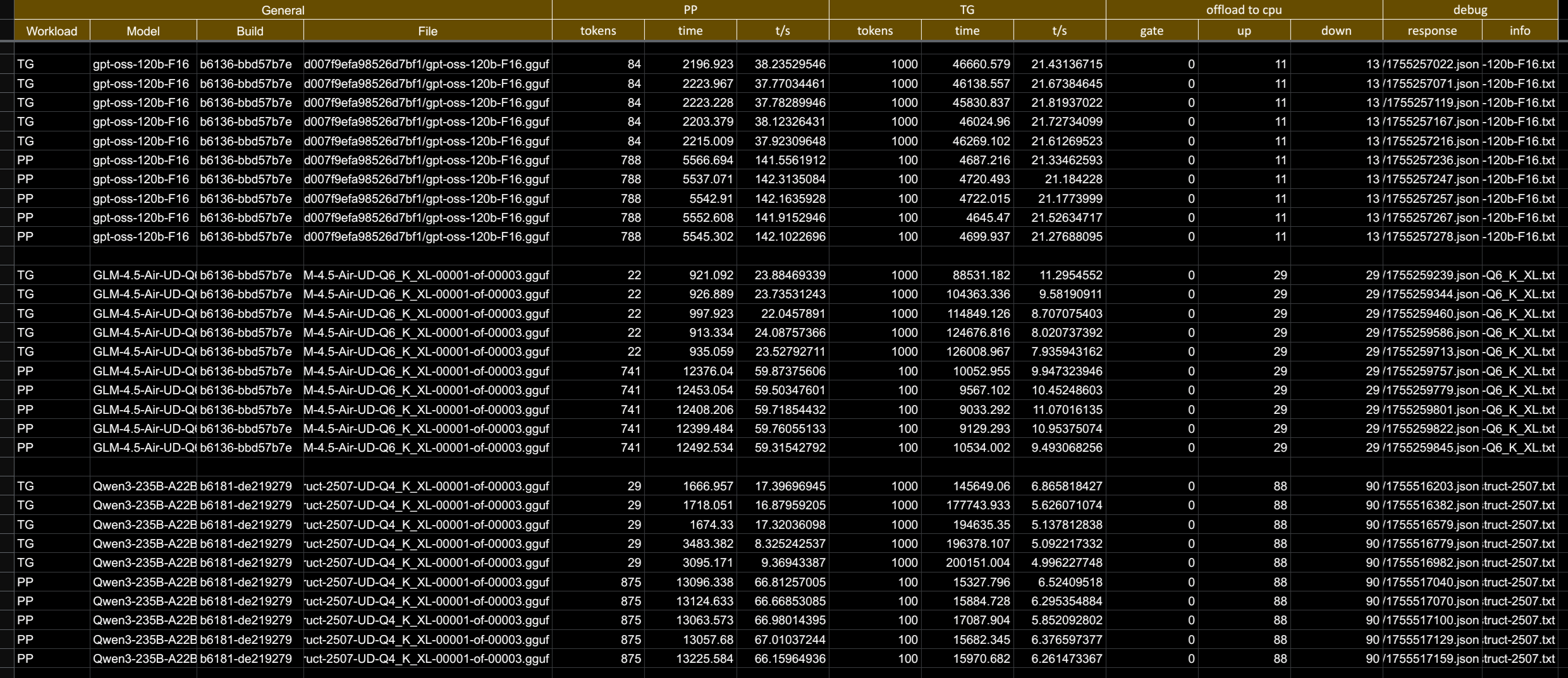Click the PP time cell 3483.382
Screen dimensions: 1568x678
click(690, 544)
